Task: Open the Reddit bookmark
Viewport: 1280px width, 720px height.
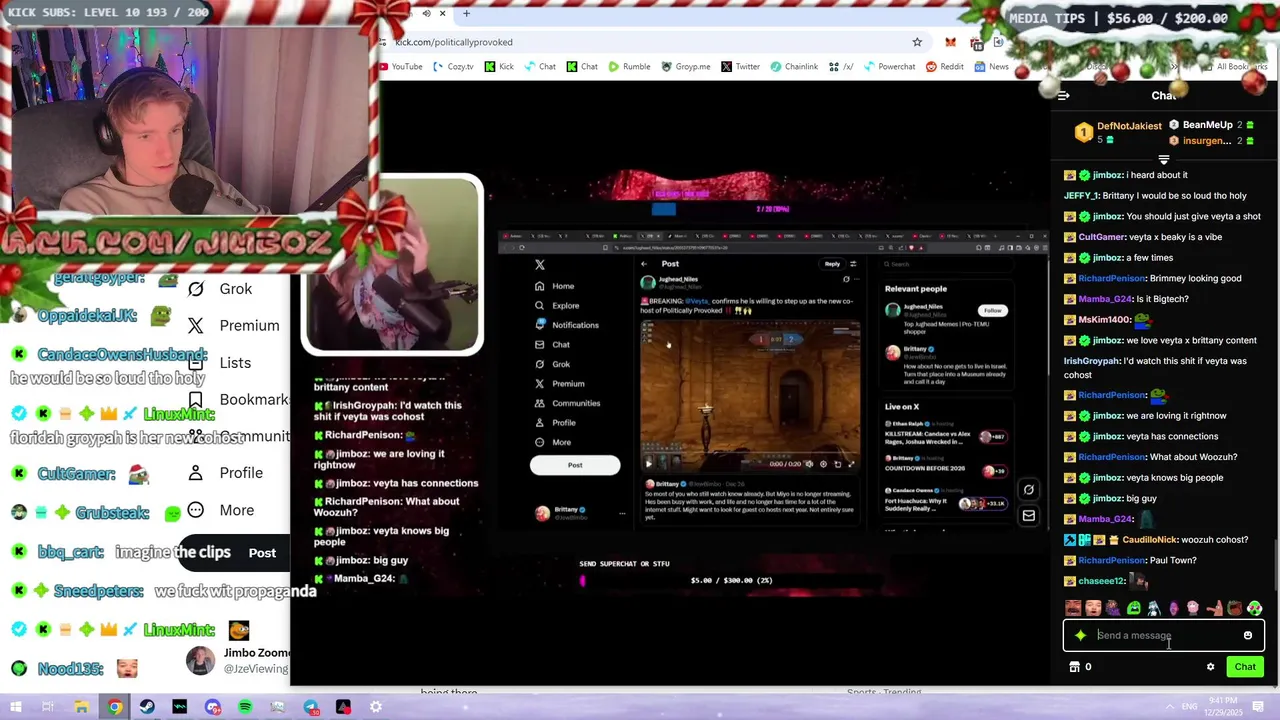Action: click(x=945, y=67)
